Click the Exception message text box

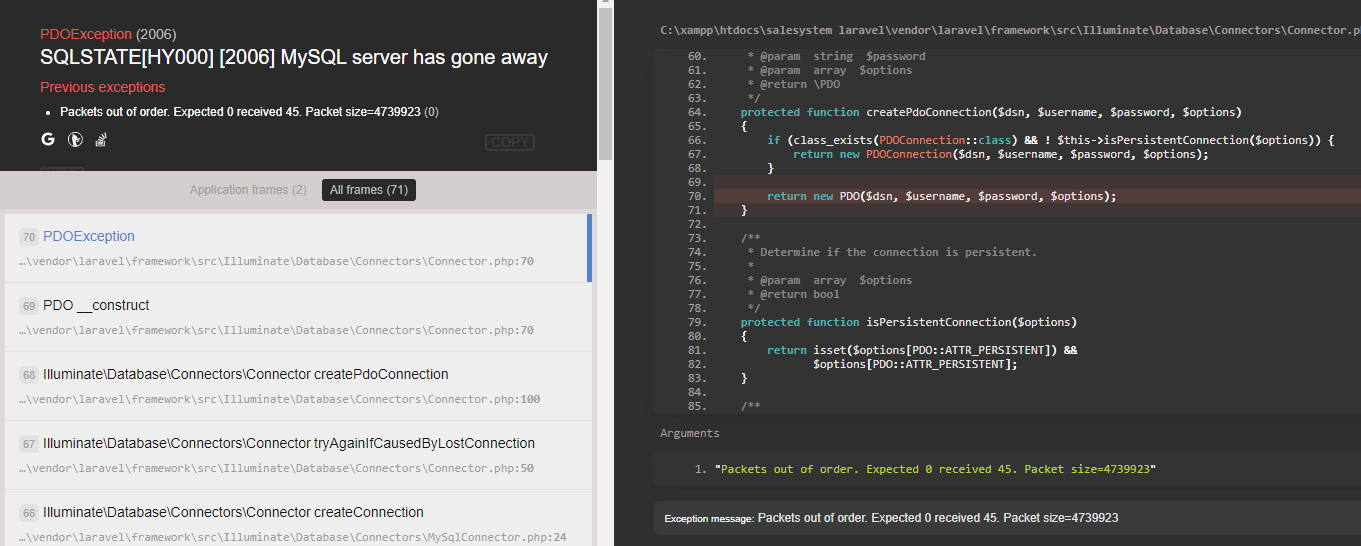(937, 518)
